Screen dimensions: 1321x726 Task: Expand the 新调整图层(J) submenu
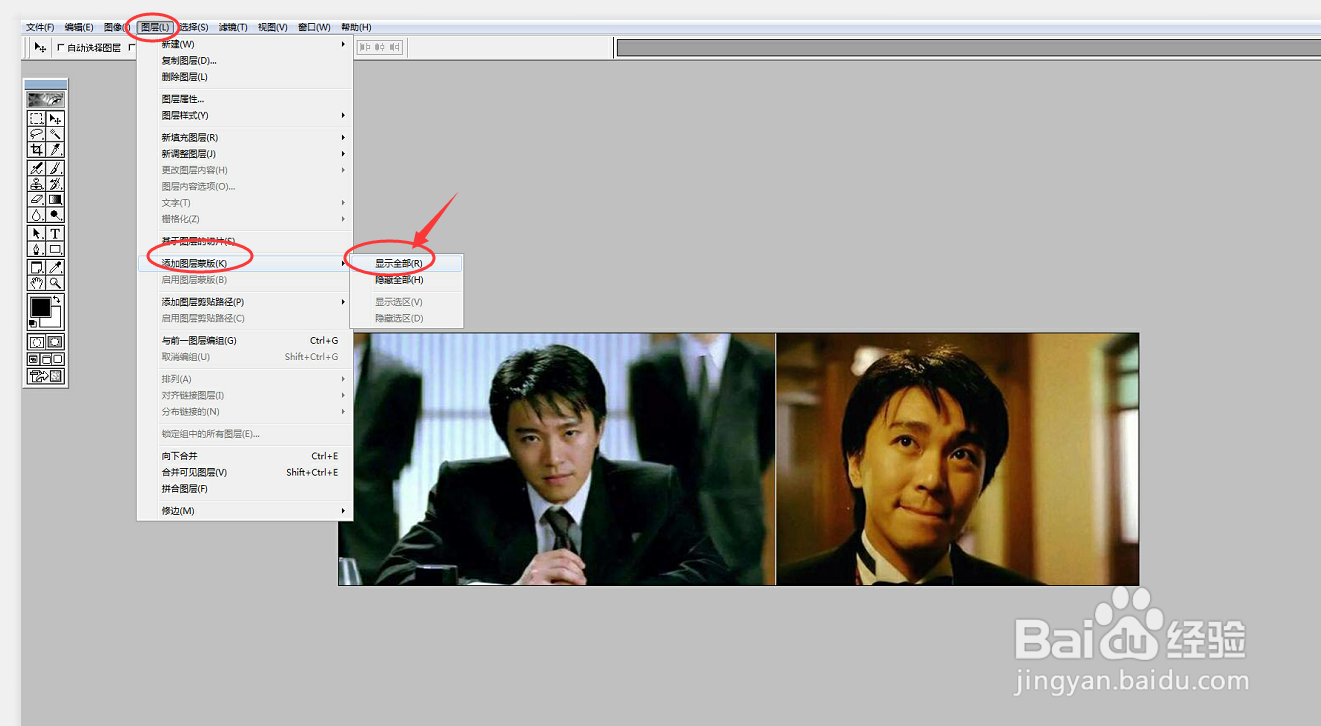[245, 154]
